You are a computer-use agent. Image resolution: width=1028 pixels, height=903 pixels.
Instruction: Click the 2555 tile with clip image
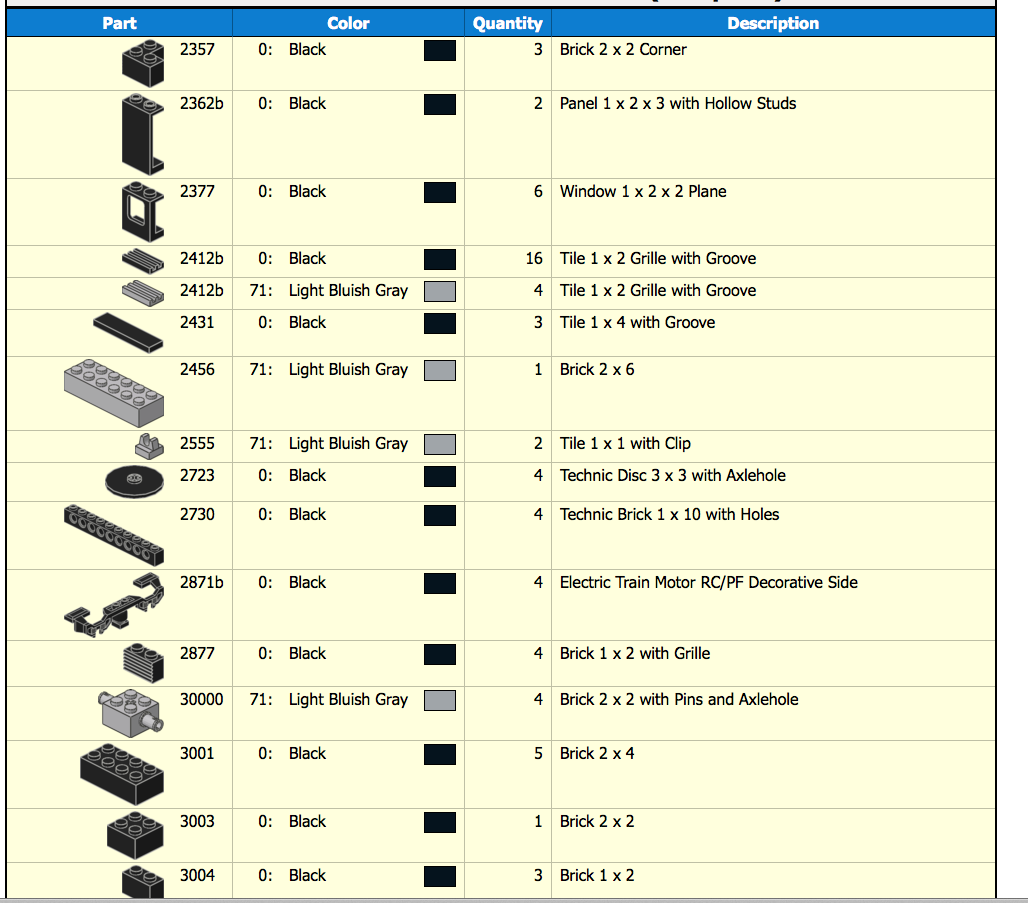(149, 446)
